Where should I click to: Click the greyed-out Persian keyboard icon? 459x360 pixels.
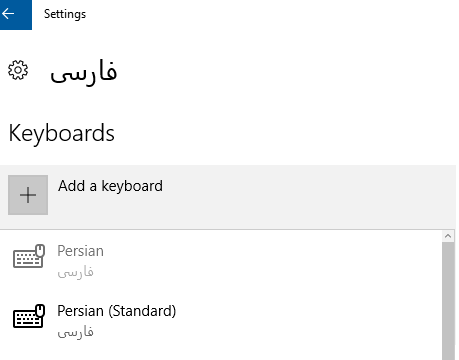pos(29,256)
